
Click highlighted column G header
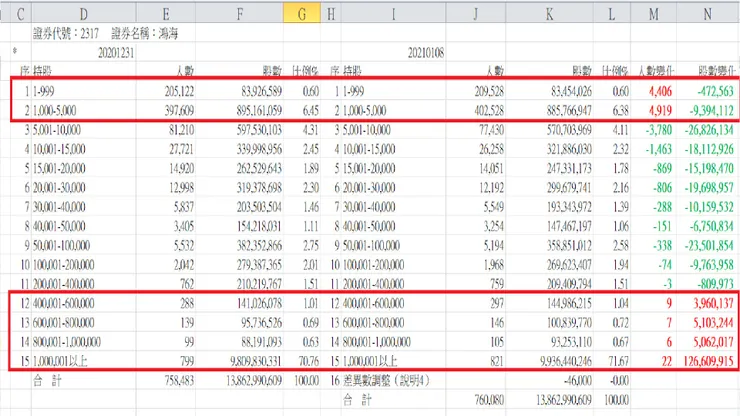(x=302, y=14)
